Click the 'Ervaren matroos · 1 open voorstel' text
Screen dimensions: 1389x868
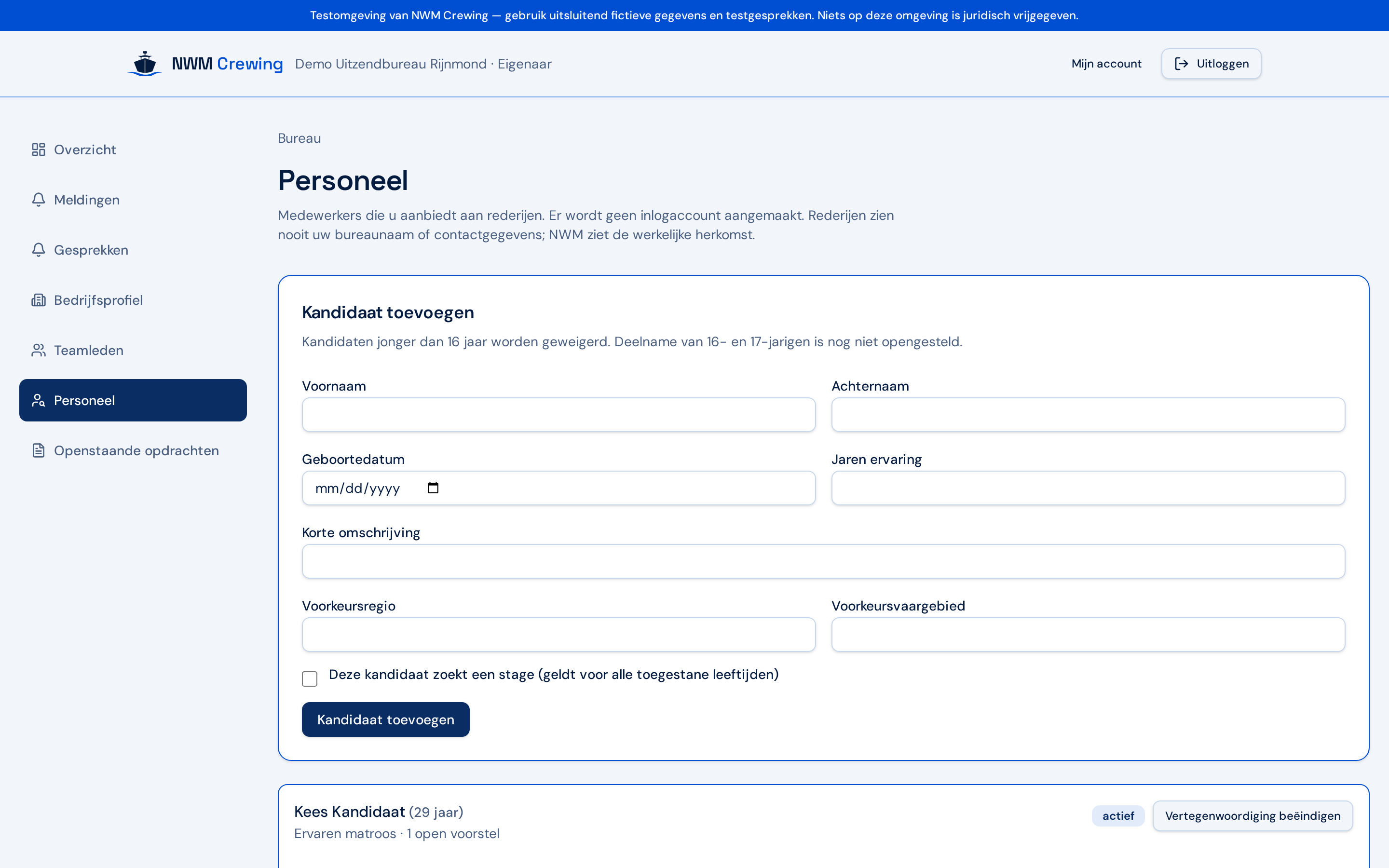396,834
